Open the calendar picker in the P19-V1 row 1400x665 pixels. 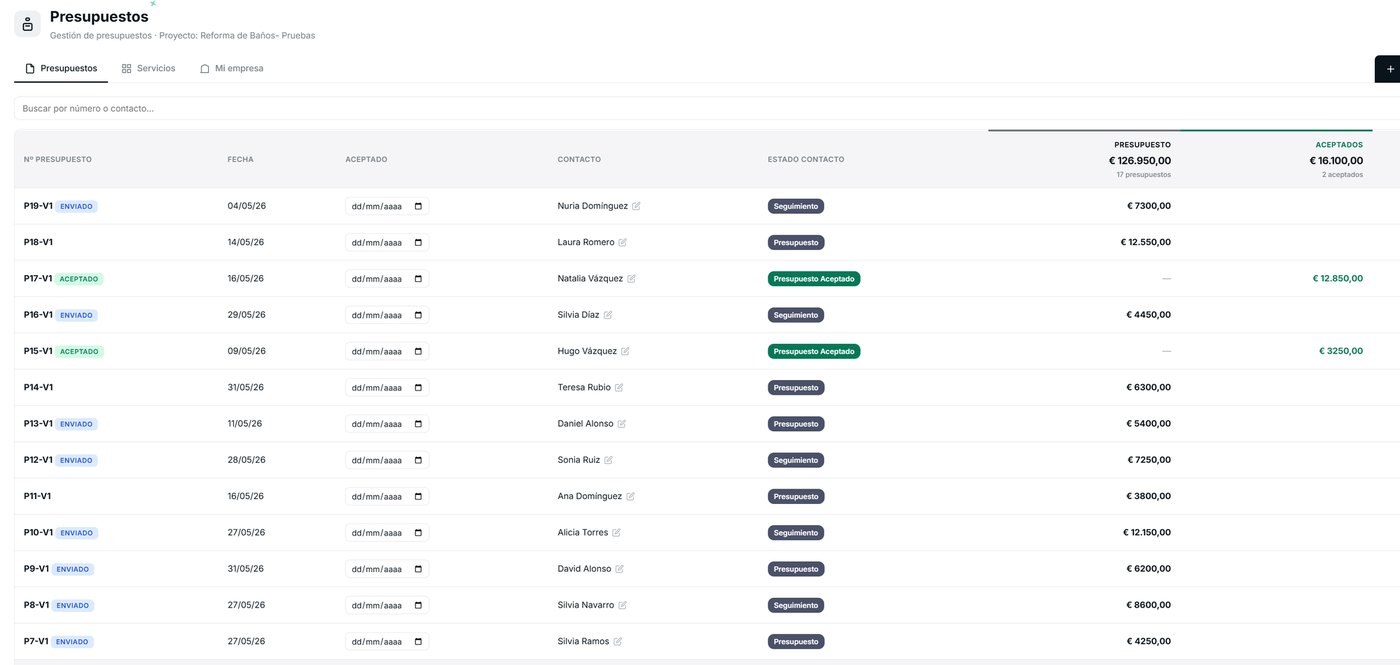(418, 206)
